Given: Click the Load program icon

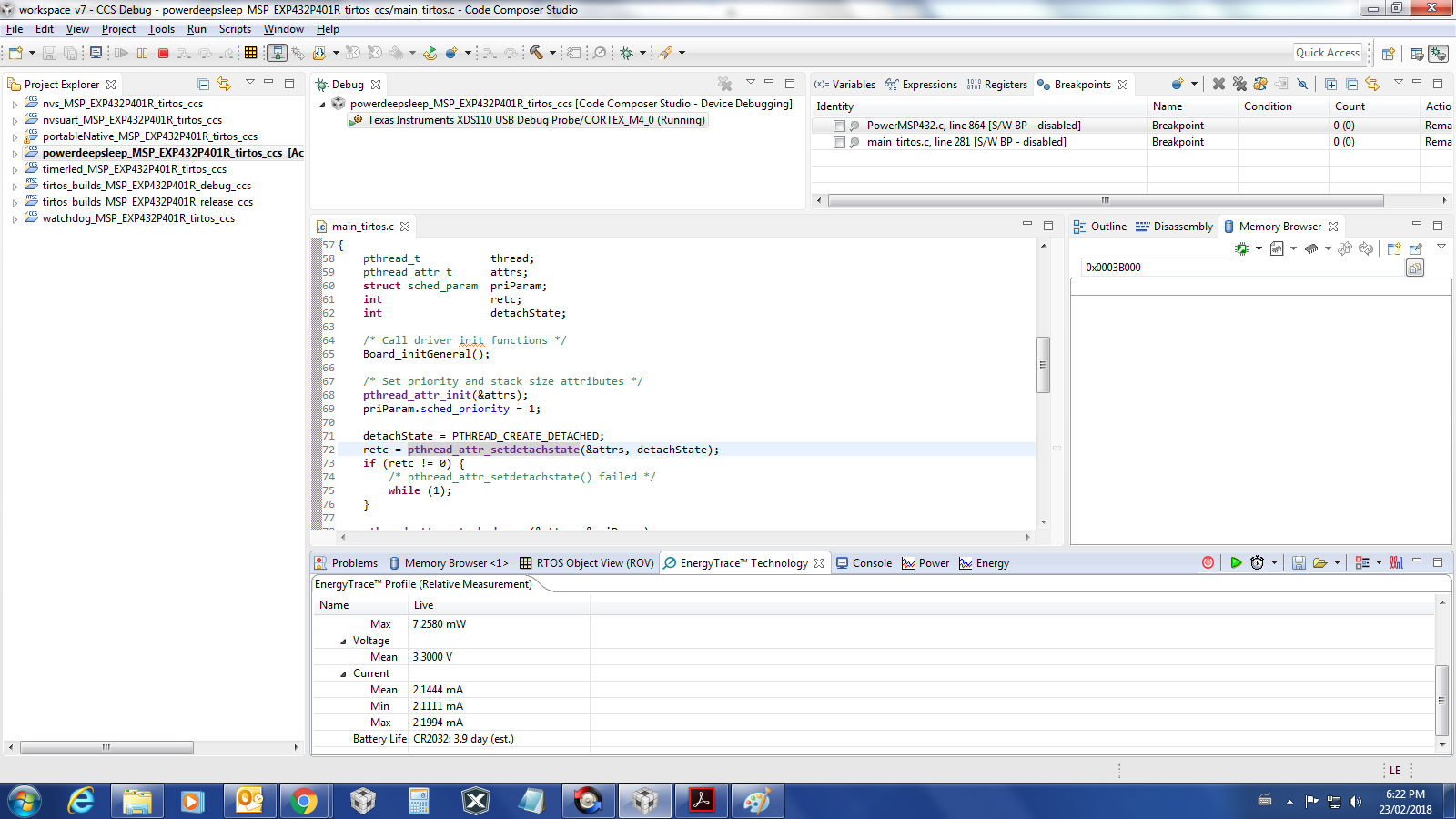Looking at the screenshot, I should (319, 53).
